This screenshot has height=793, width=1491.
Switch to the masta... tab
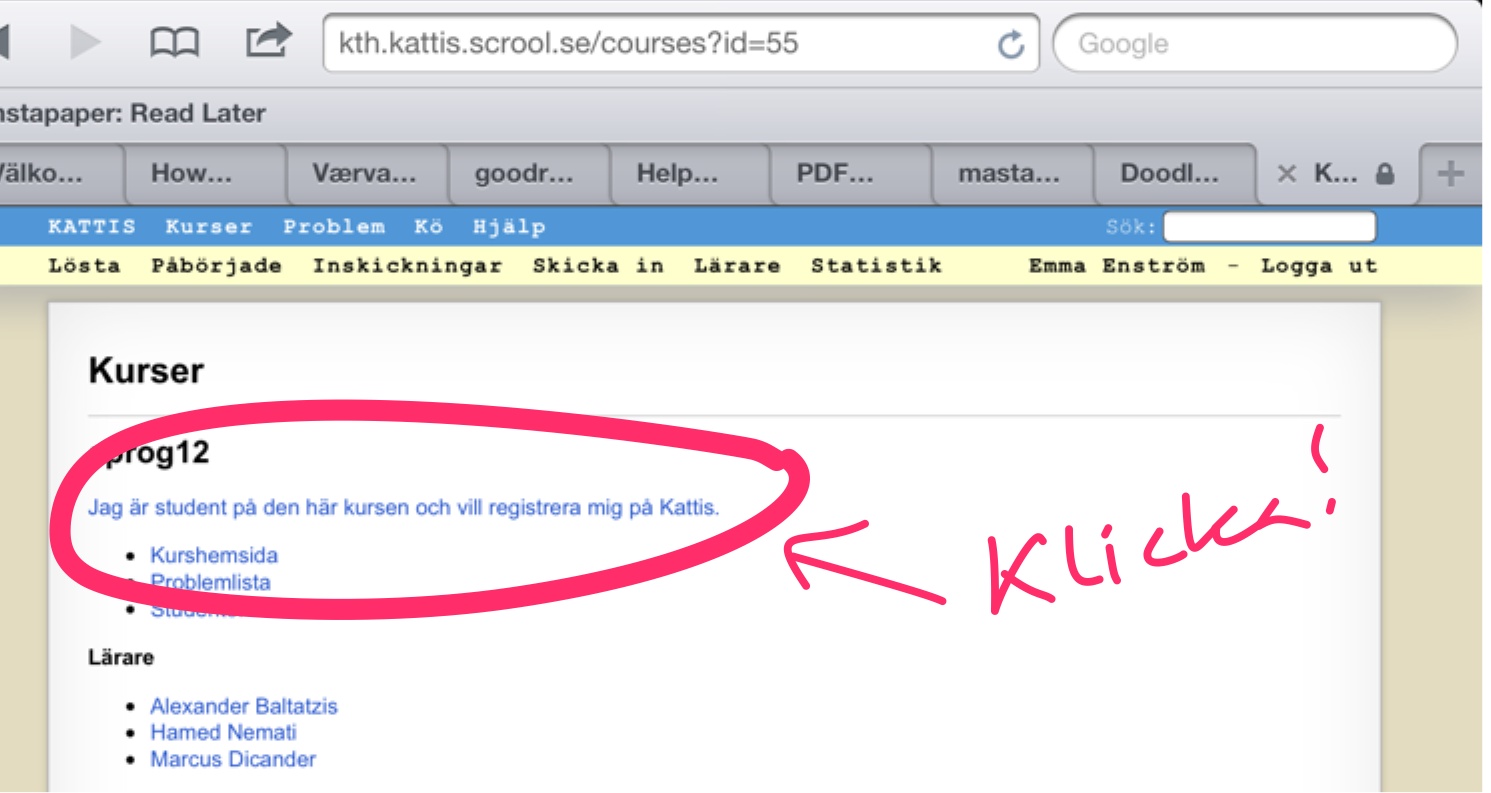1012,174
